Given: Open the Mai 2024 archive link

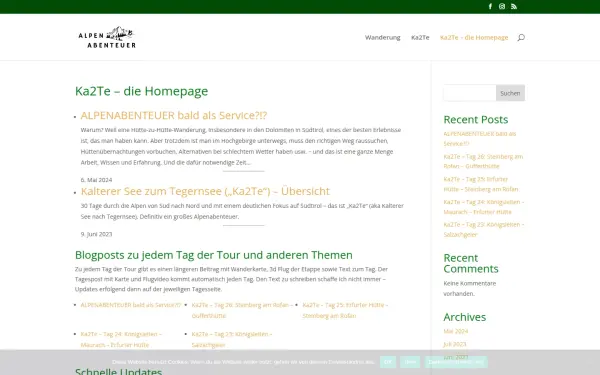Looking at the screenshot, I should [455, 331].
